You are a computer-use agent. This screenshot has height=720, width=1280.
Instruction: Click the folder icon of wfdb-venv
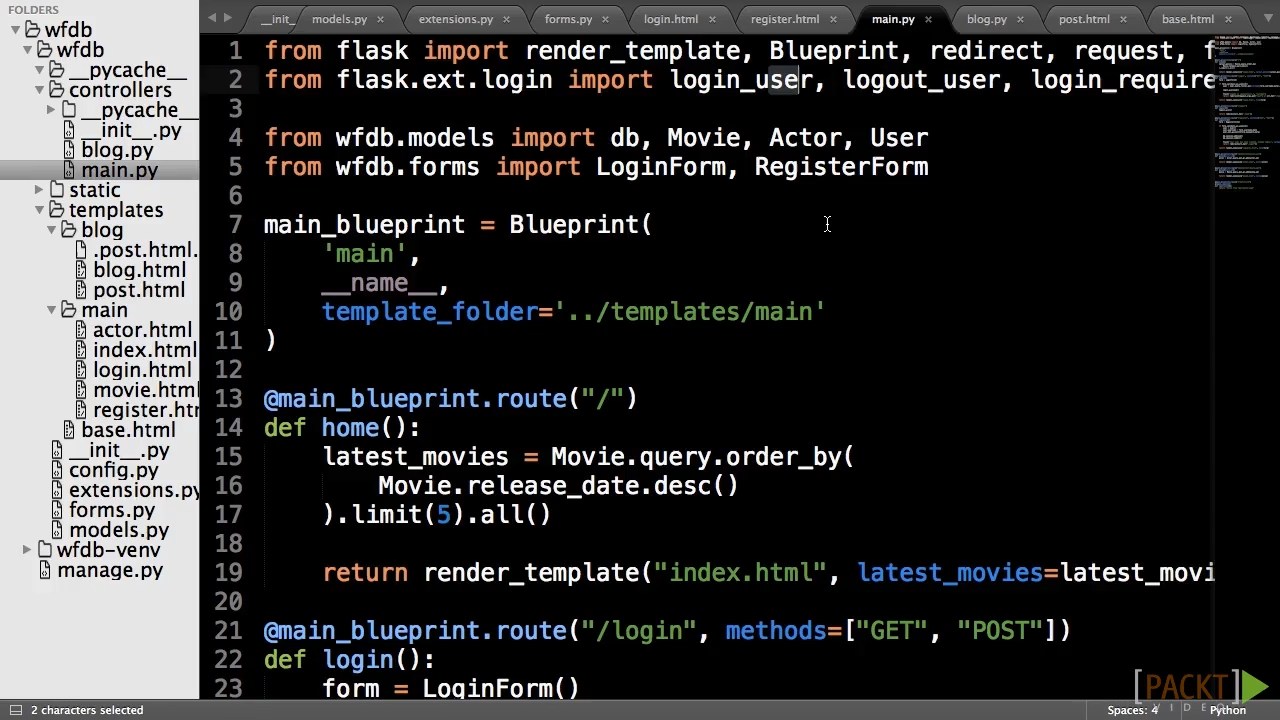coord(45,550)
